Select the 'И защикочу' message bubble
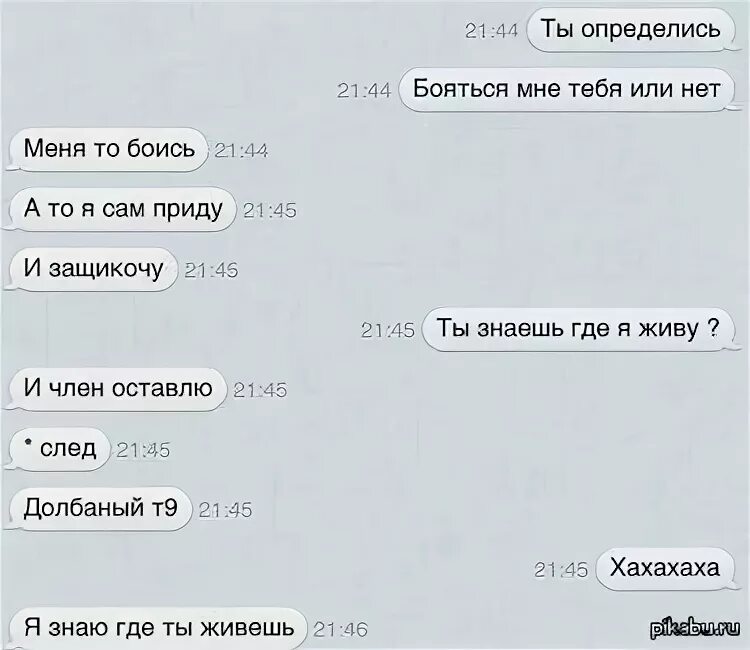This screenshot has width=750, height=650. 93,269
